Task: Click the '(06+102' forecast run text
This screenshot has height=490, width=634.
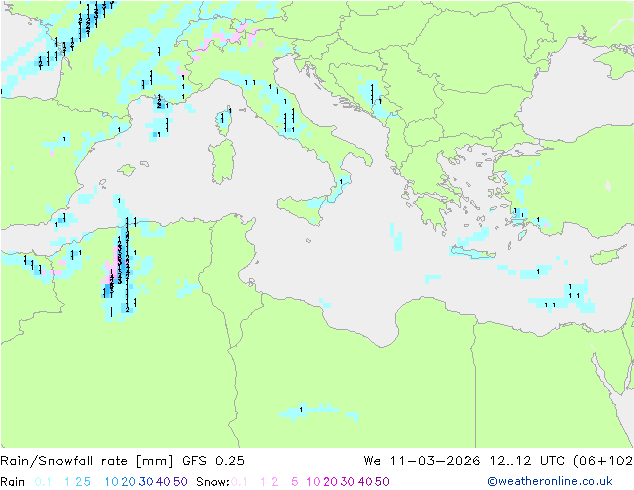Action: 603,461
